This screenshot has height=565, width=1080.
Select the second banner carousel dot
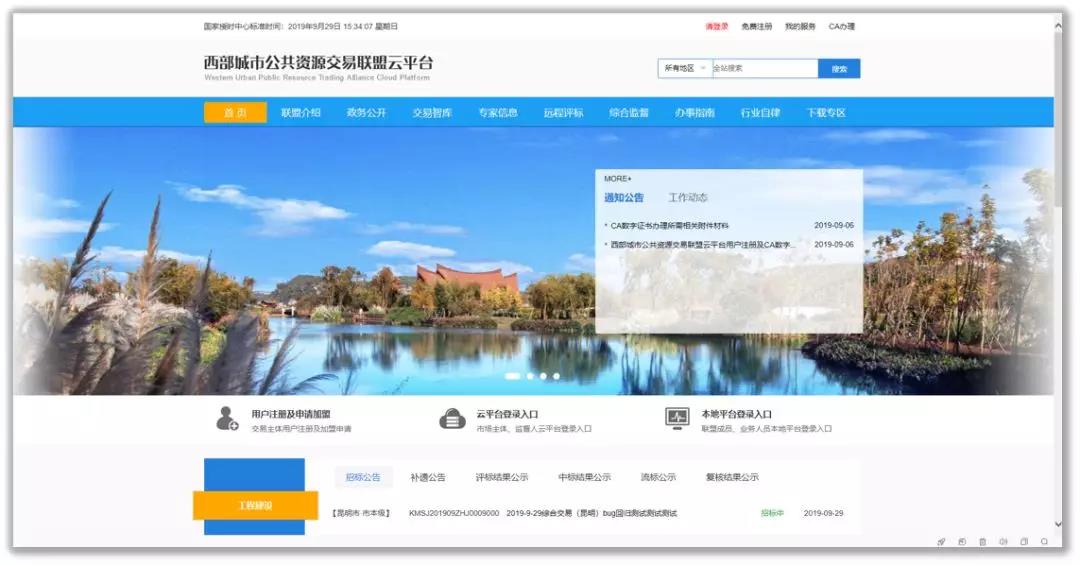530,376
